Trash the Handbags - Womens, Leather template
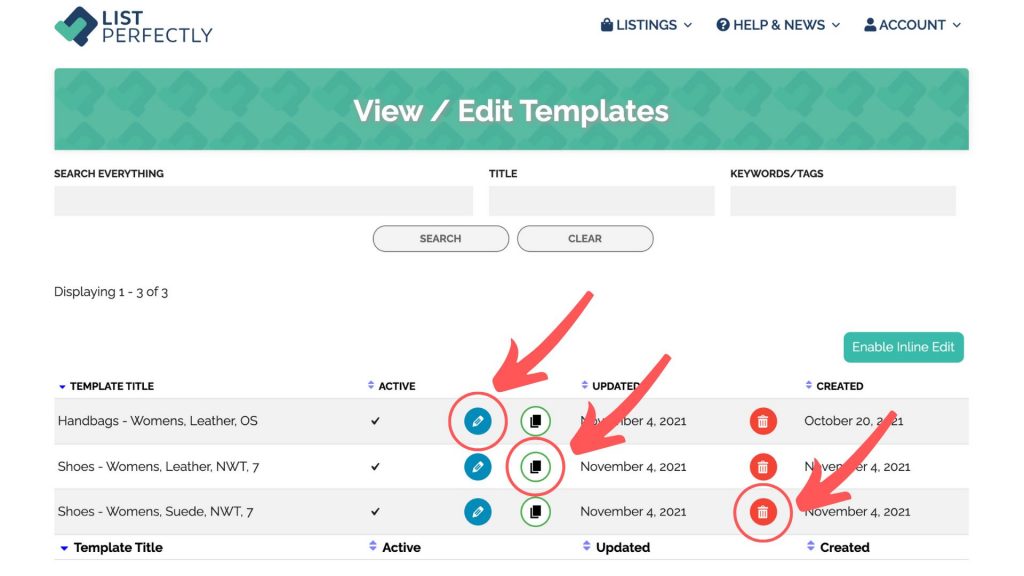 pyautogui.click(x=763, y=421)
